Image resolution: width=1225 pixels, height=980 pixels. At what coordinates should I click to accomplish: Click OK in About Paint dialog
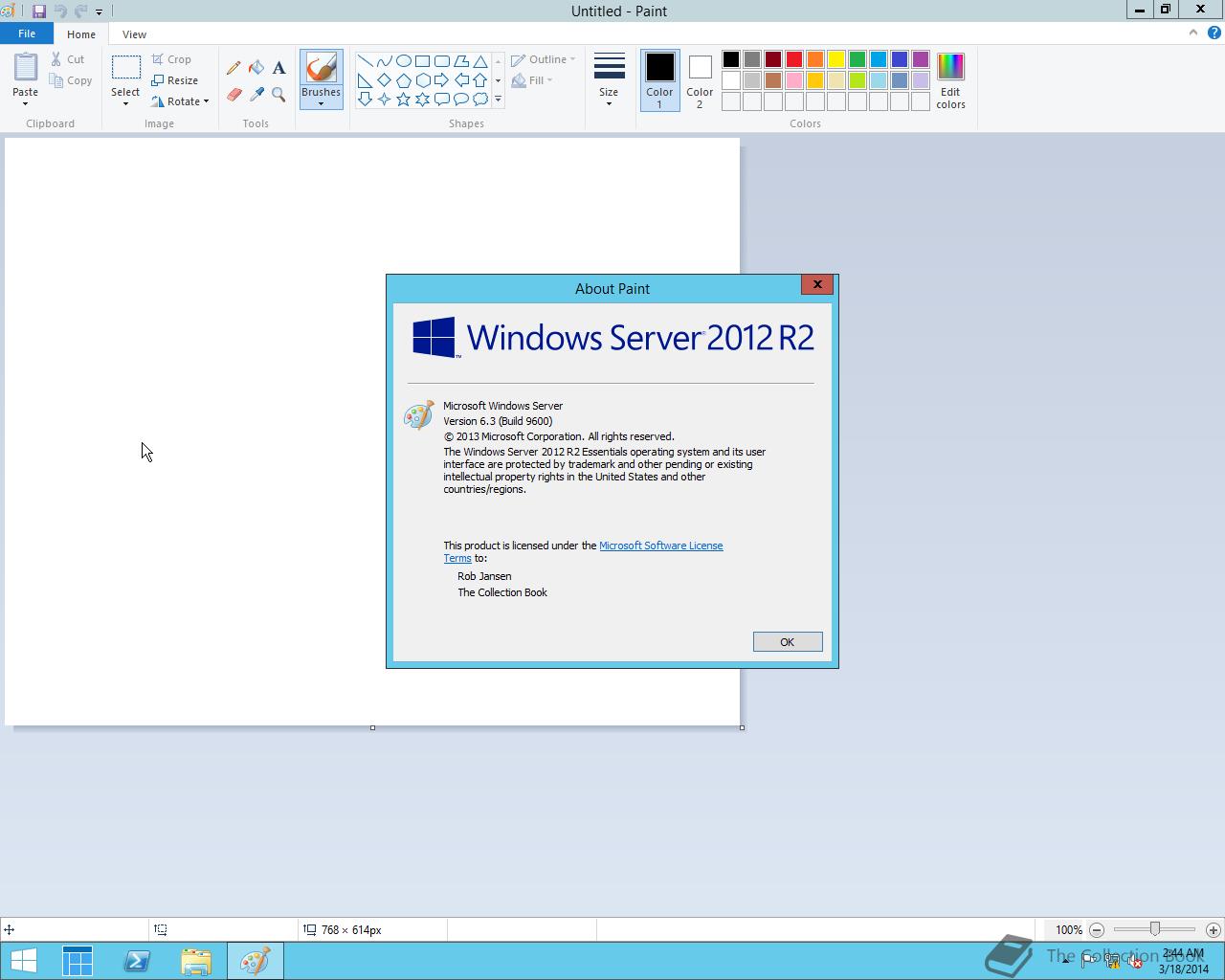pyautogui.click(x=788, y=642)
